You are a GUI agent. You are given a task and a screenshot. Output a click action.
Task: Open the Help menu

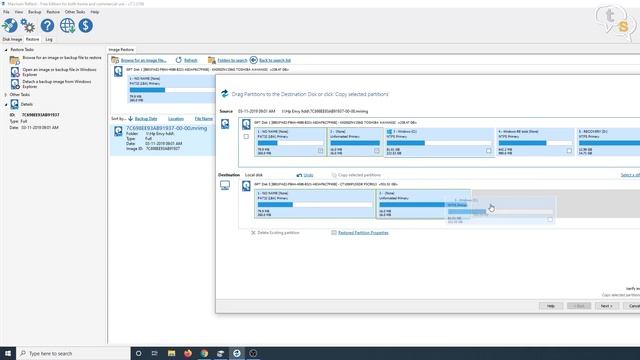pos(95,12)
